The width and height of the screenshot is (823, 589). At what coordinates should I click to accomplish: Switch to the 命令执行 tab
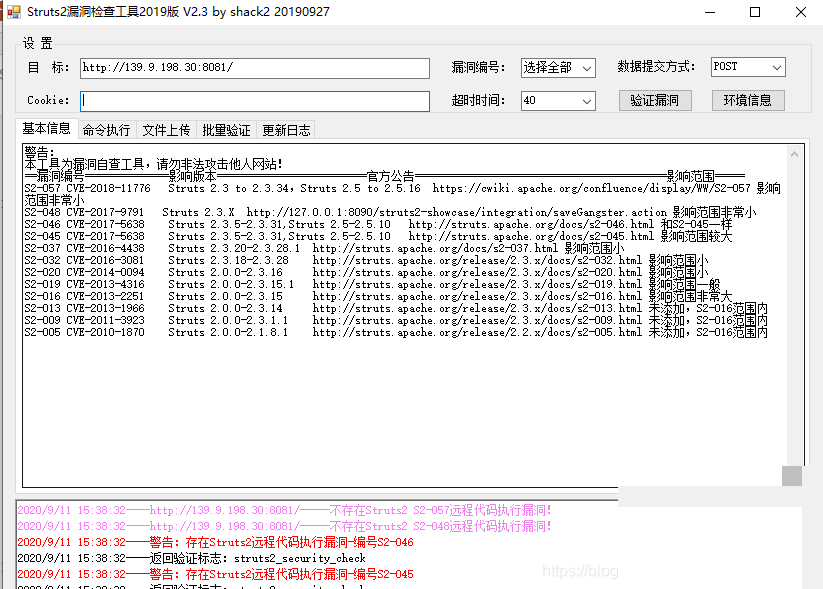107,130
